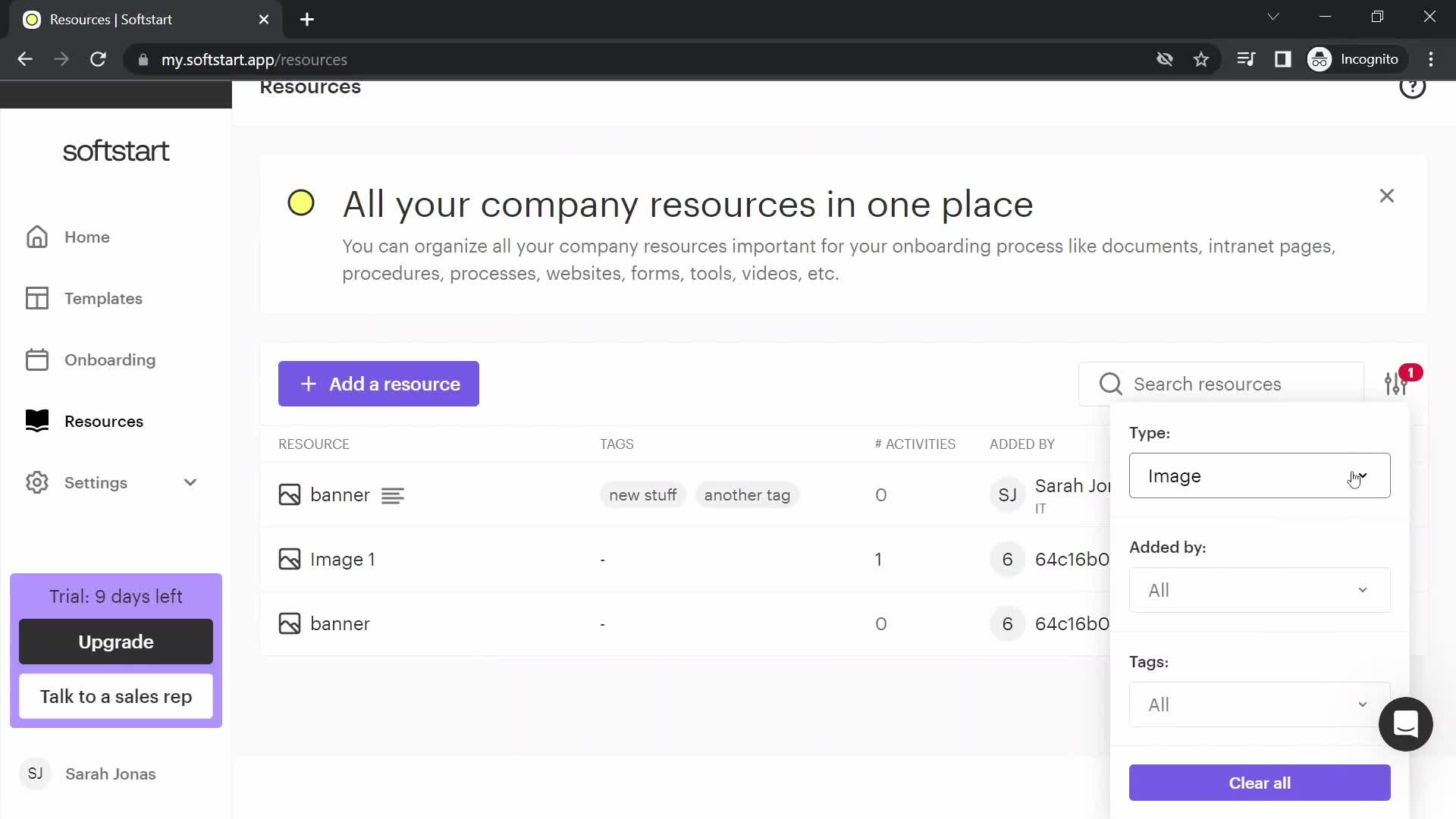Open the Type dropdown showing Image
The height and width of the screenshot is (819, 1456).
point(1259,476)
